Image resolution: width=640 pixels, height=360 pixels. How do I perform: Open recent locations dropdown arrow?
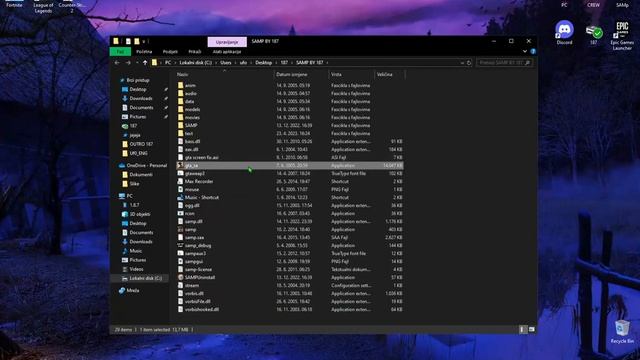point(137,63)
